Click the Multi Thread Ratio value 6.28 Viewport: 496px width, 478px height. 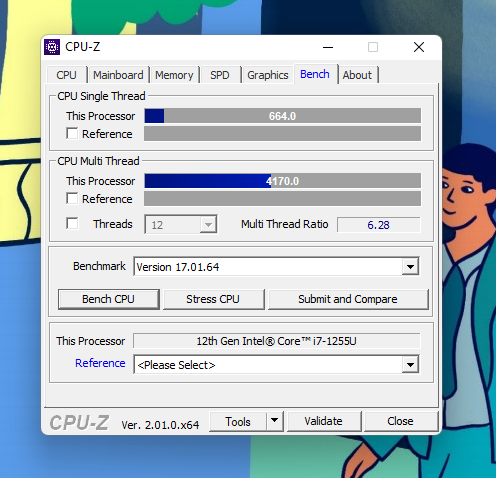pos(379,225)
